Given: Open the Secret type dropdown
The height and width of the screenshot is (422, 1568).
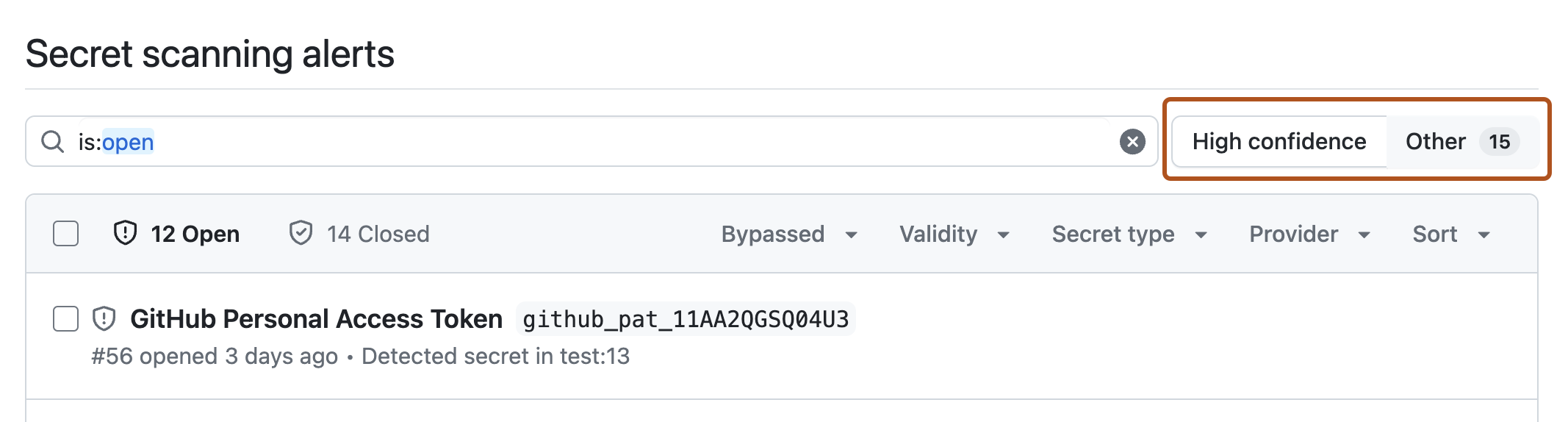Looking at the screenshot, I should (1129, 234).
